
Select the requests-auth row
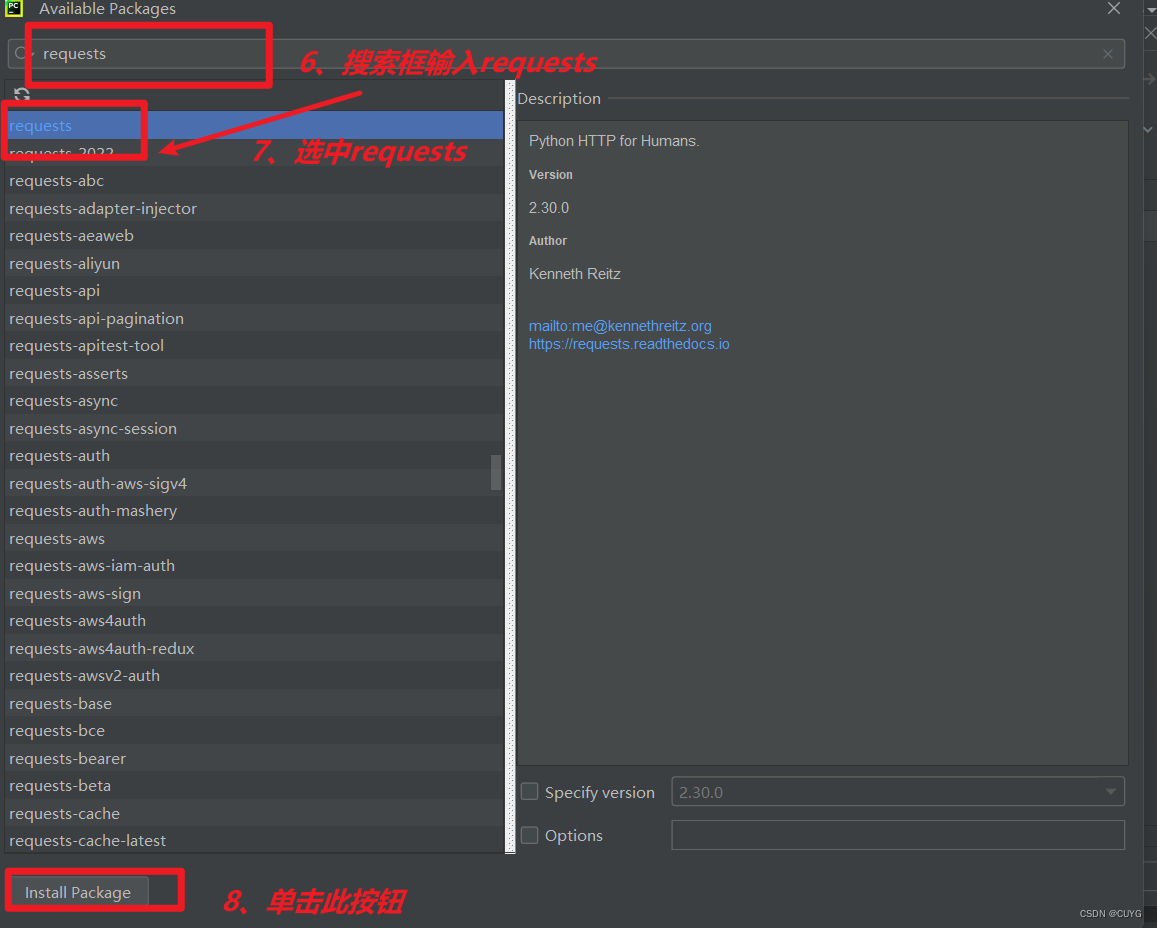click(255, 456)
